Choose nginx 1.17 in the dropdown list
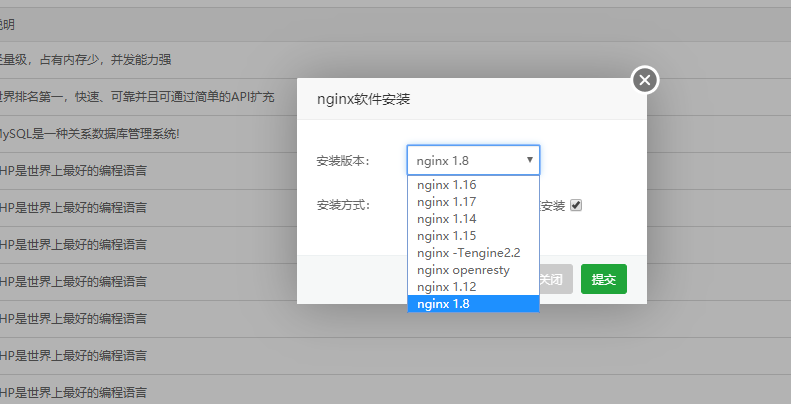This screenshot has height=404, width=791. click(x=473, y=202)
